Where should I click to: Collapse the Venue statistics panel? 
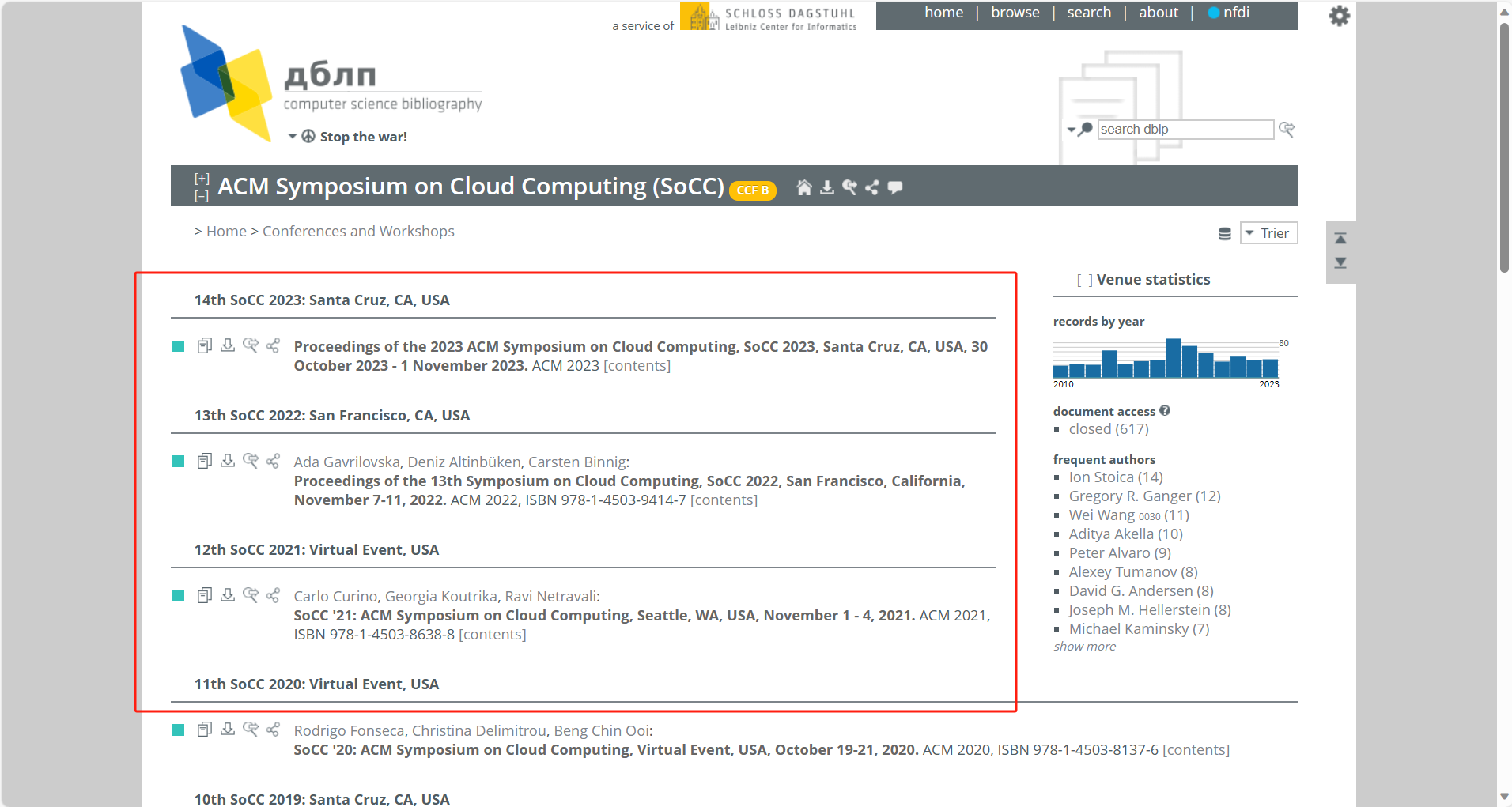(x=1084, y=280)
